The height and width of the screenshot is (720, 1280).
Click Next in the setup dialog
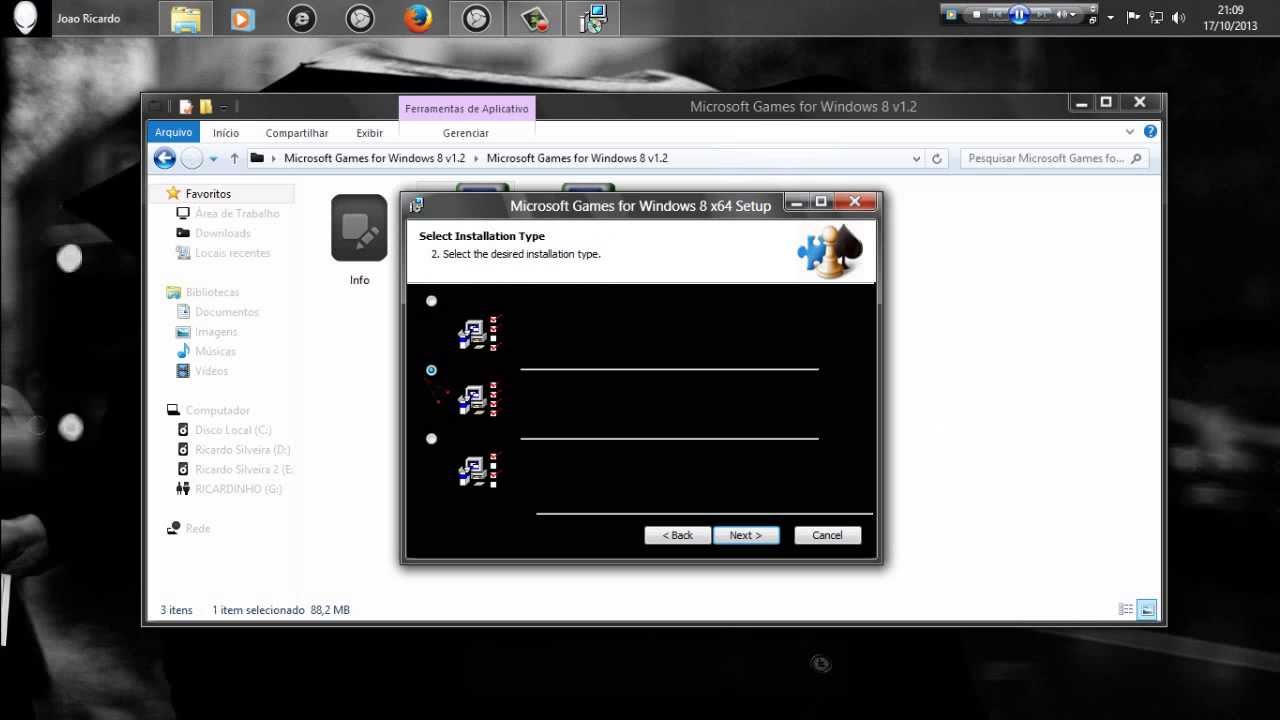pyautogui.click(x=746, y=535)
